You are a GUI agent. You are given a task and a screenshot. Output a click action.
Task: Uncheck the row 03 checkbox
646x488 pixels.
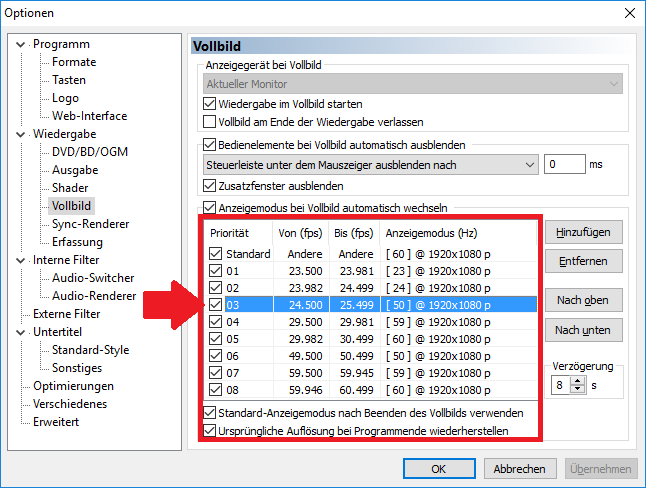[215, 305]
